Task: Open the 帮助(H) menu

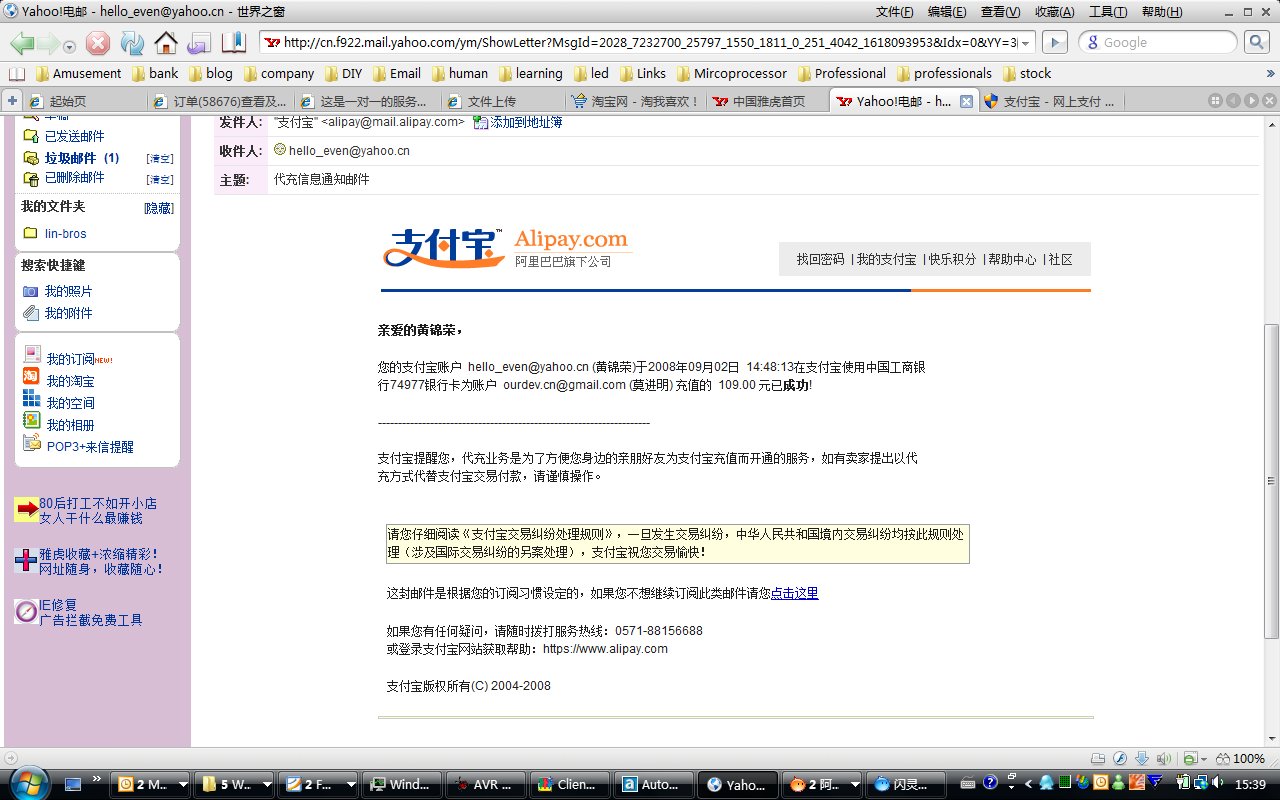Action: point(1161,12)
